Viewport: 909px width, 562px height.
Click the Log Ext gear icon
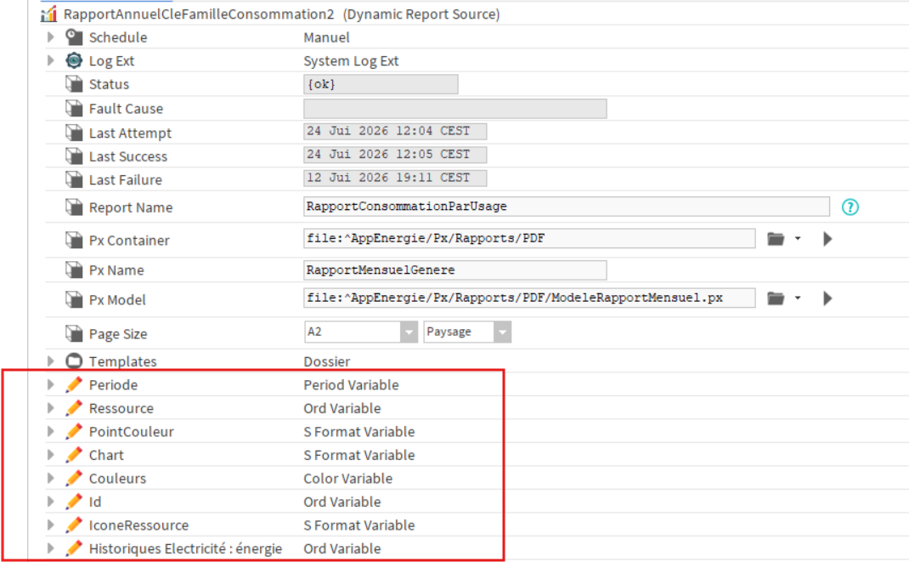click(74, 60)
